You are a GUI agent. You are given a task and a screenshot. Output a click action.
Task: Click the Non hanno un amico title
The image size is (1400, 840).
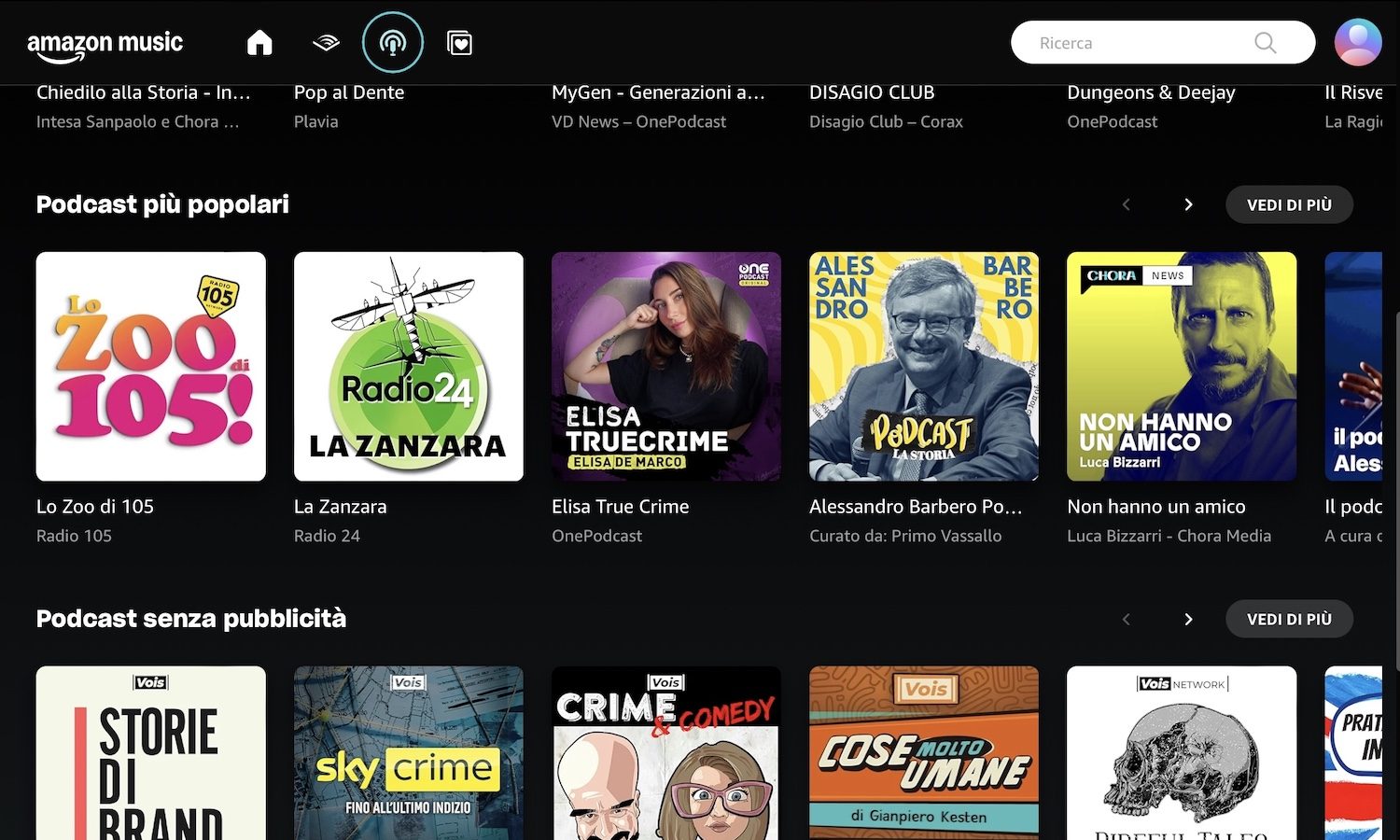click(1156, 507)
